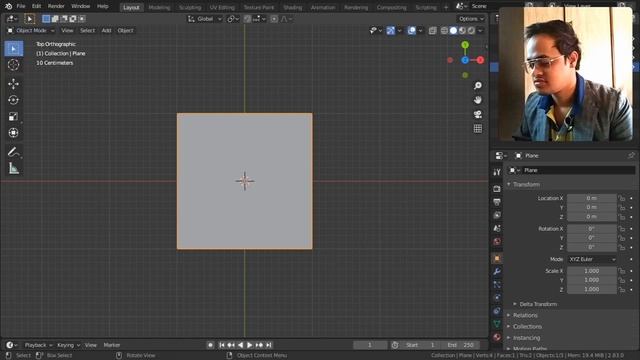Image resolution: width=640 pixels, height=360 pixels.
Task: Toggle snapping magnet button
Action: tap(247, 19)
